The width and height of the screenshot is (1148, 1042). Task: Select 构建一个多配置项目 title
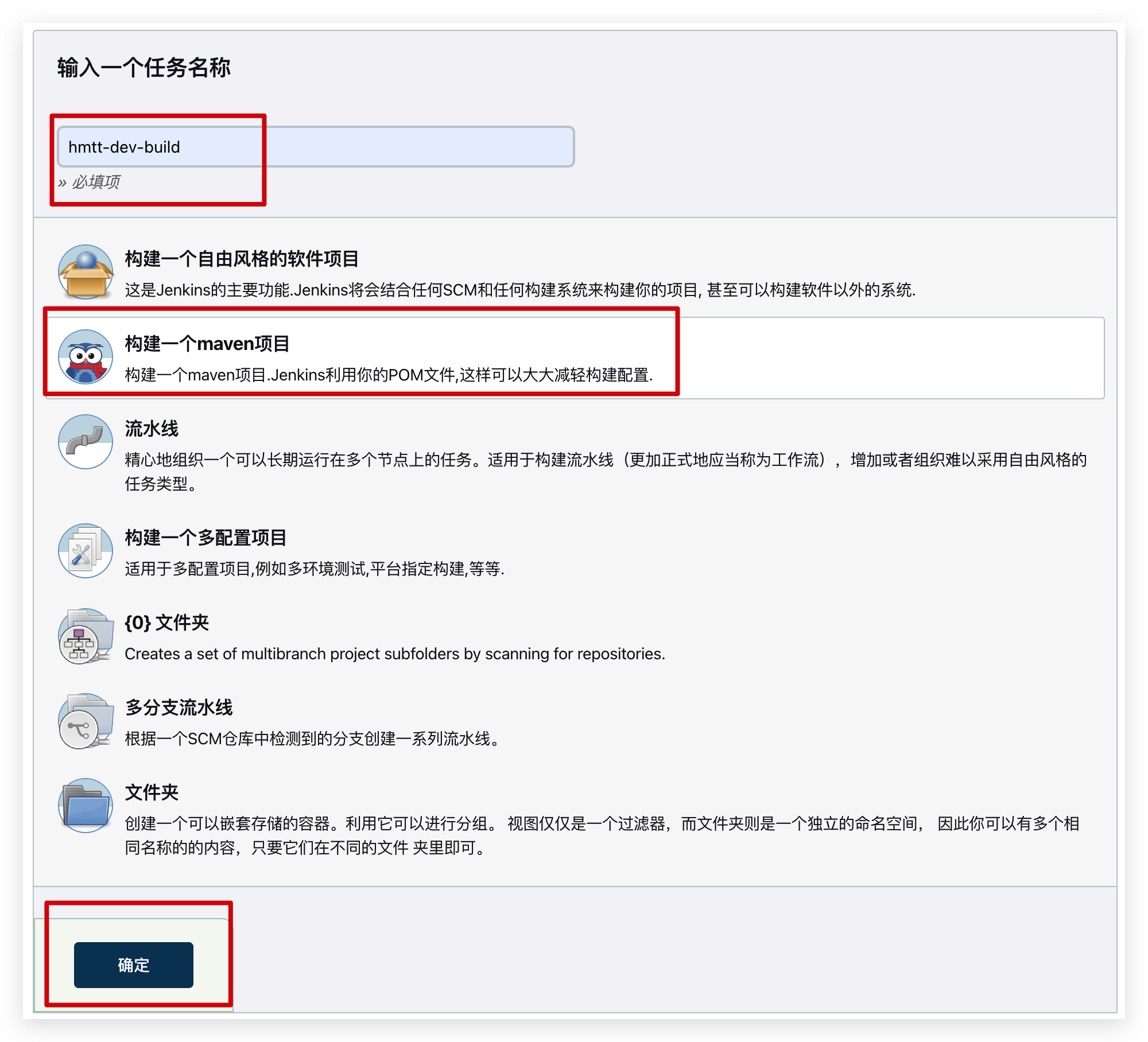coord(205,538)
